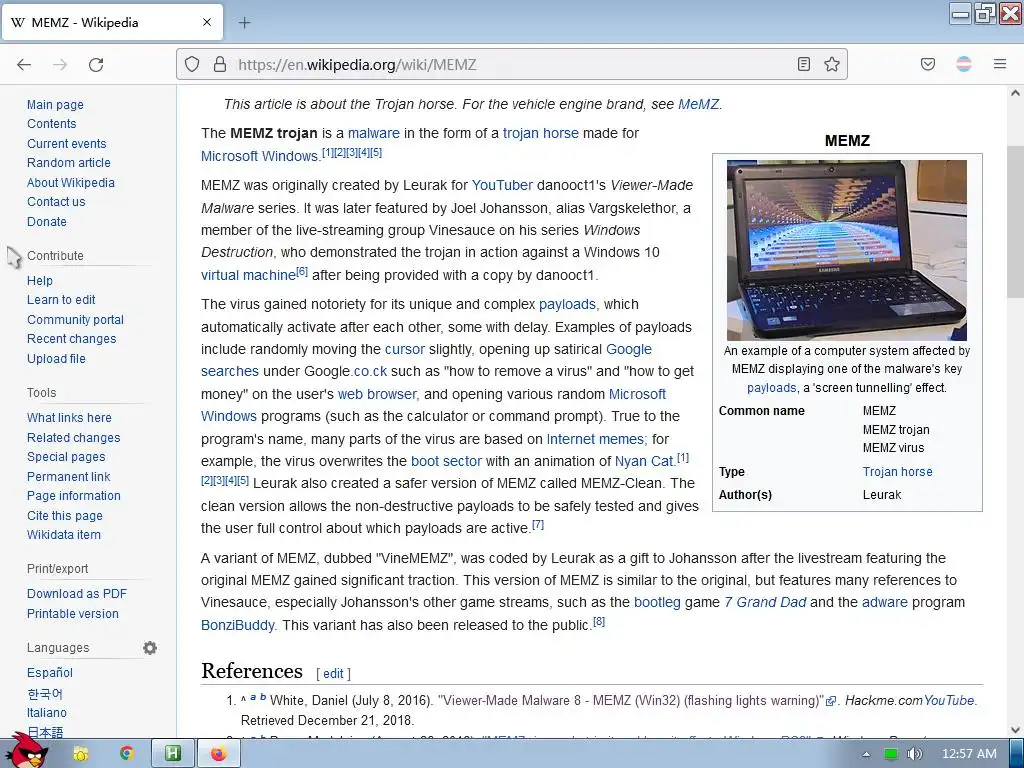Open a Random article
The image size is (1024, 768).
[69, 163]
